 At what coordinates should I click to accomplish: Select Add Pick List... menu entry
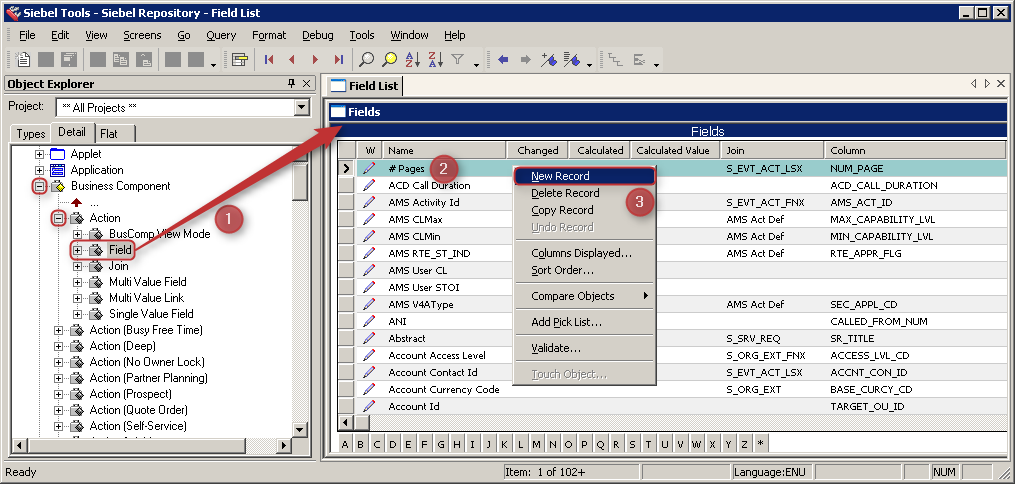pos(585,322)
